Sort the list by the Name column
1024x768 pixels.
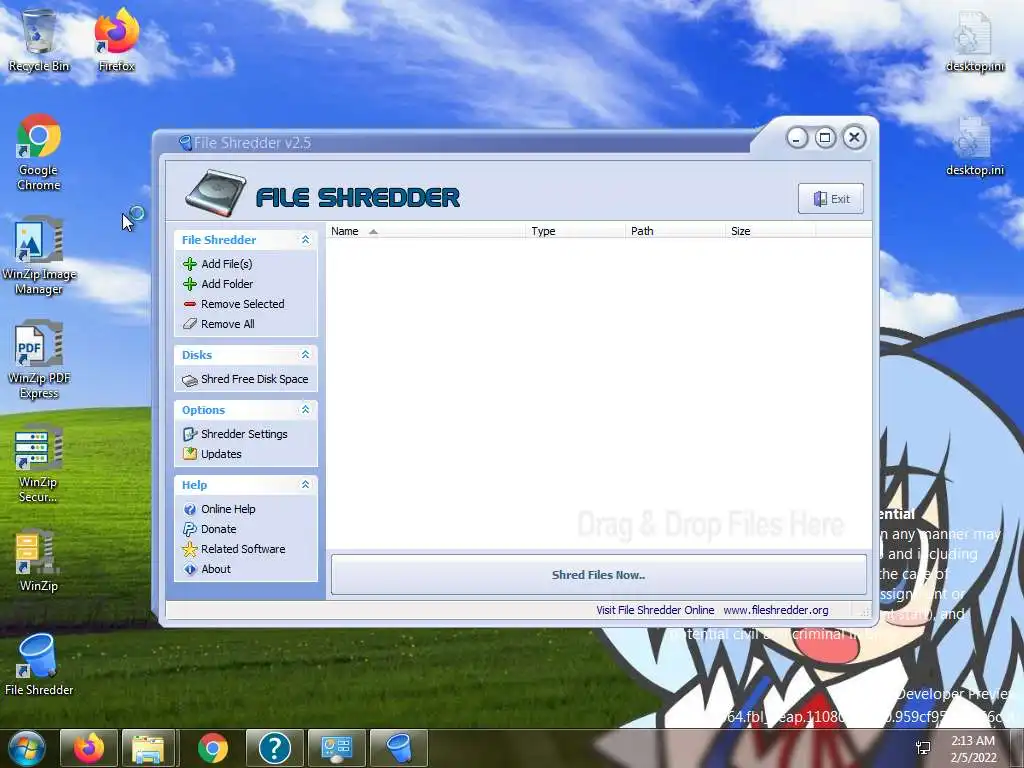coord(425,231)
